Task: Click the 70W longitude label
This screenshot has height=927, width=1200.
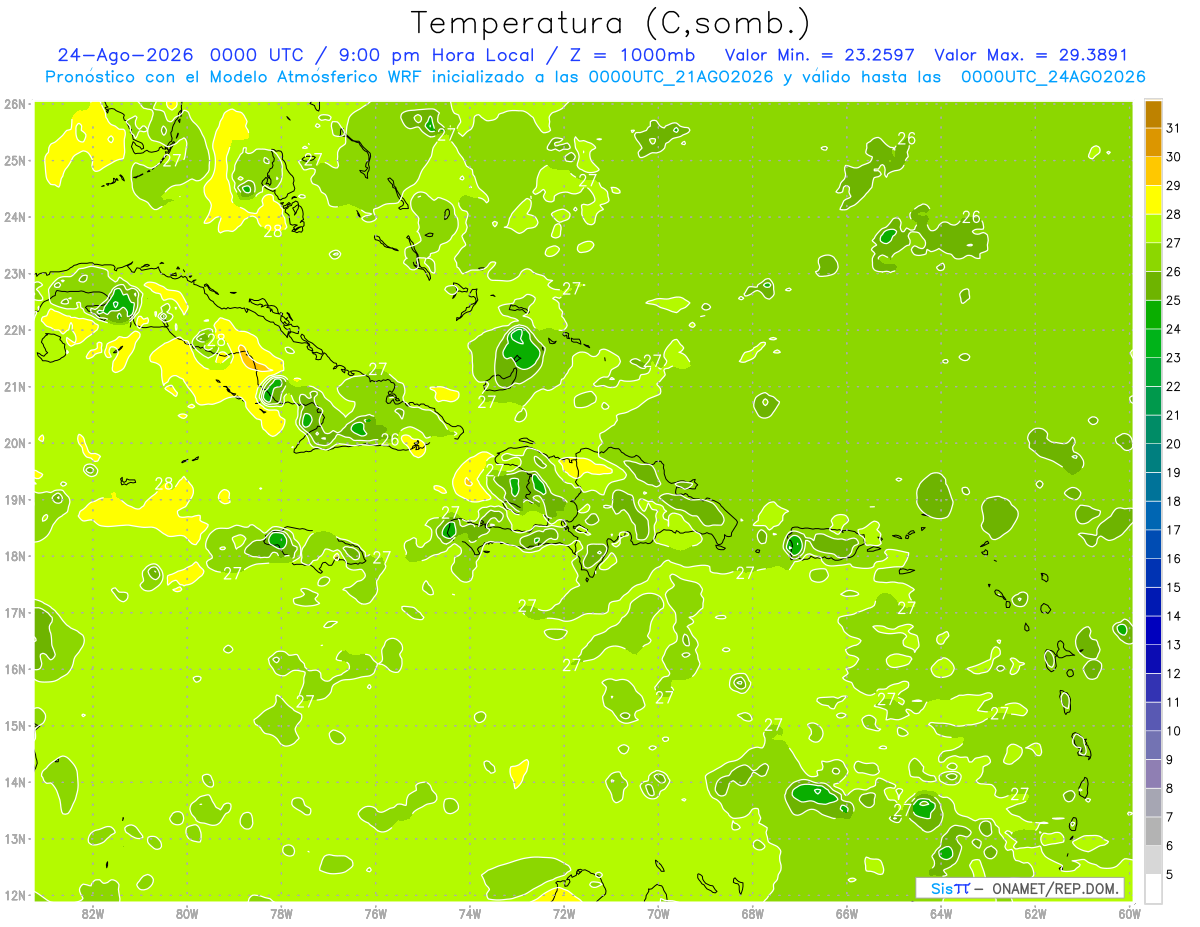Action: [x=658, y=913]
